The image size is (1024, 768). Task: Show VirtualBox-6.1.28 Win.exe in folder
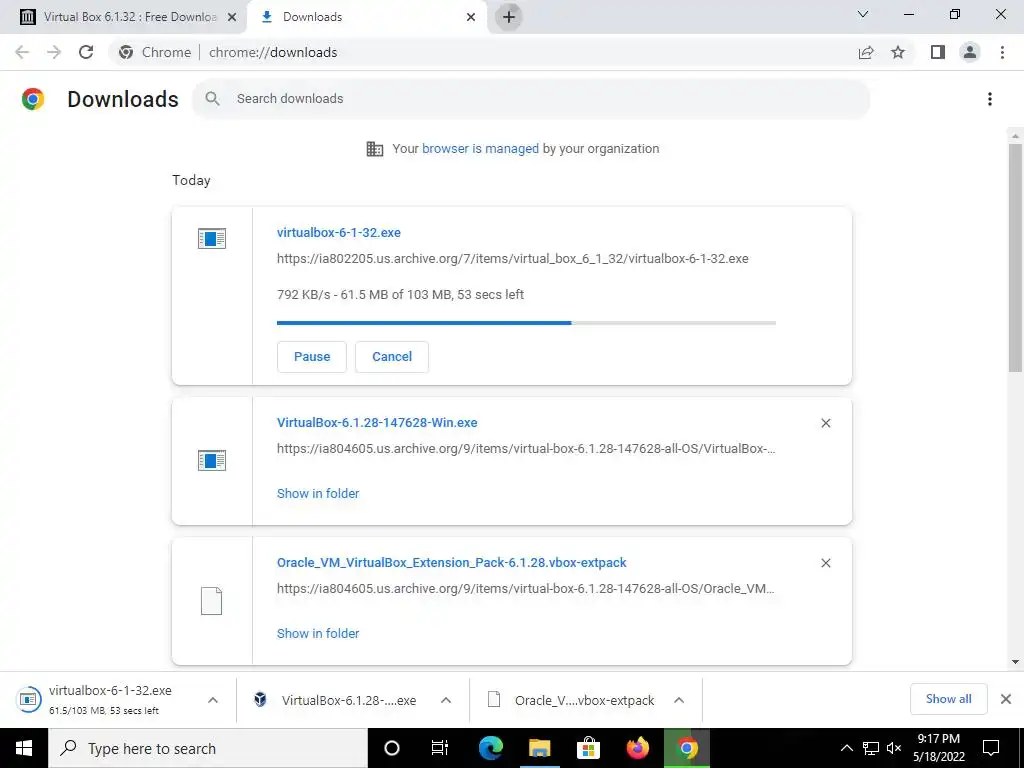(x=318, y=494)
